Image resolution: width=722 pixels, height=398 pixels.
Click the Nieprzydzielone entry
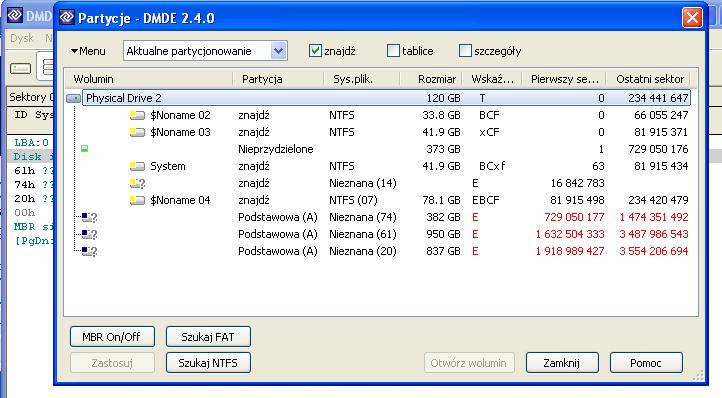click(275, 149)
